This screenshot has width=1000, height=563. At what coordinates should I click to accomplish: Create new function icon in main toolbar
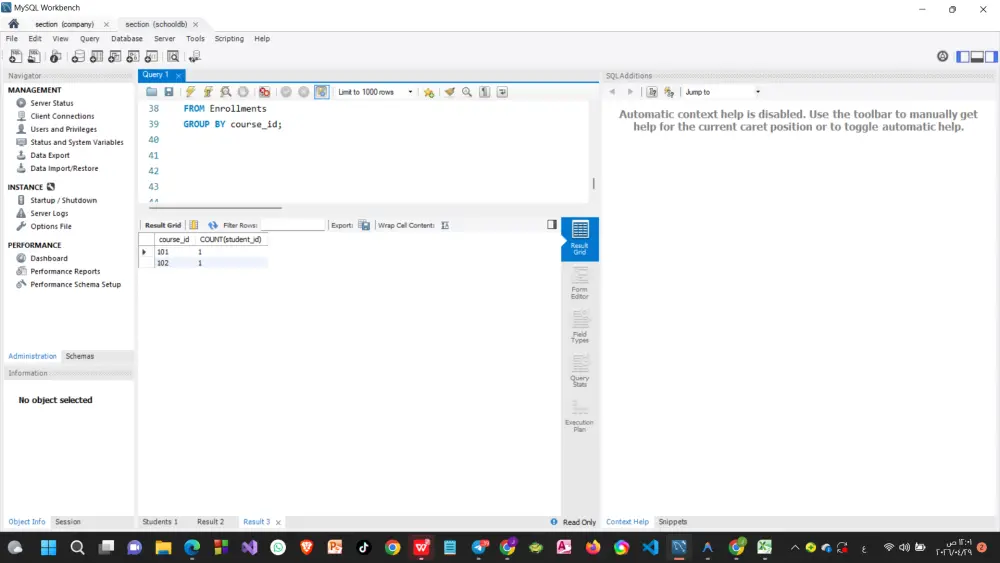pyautogui.click(x=151, y=57)
